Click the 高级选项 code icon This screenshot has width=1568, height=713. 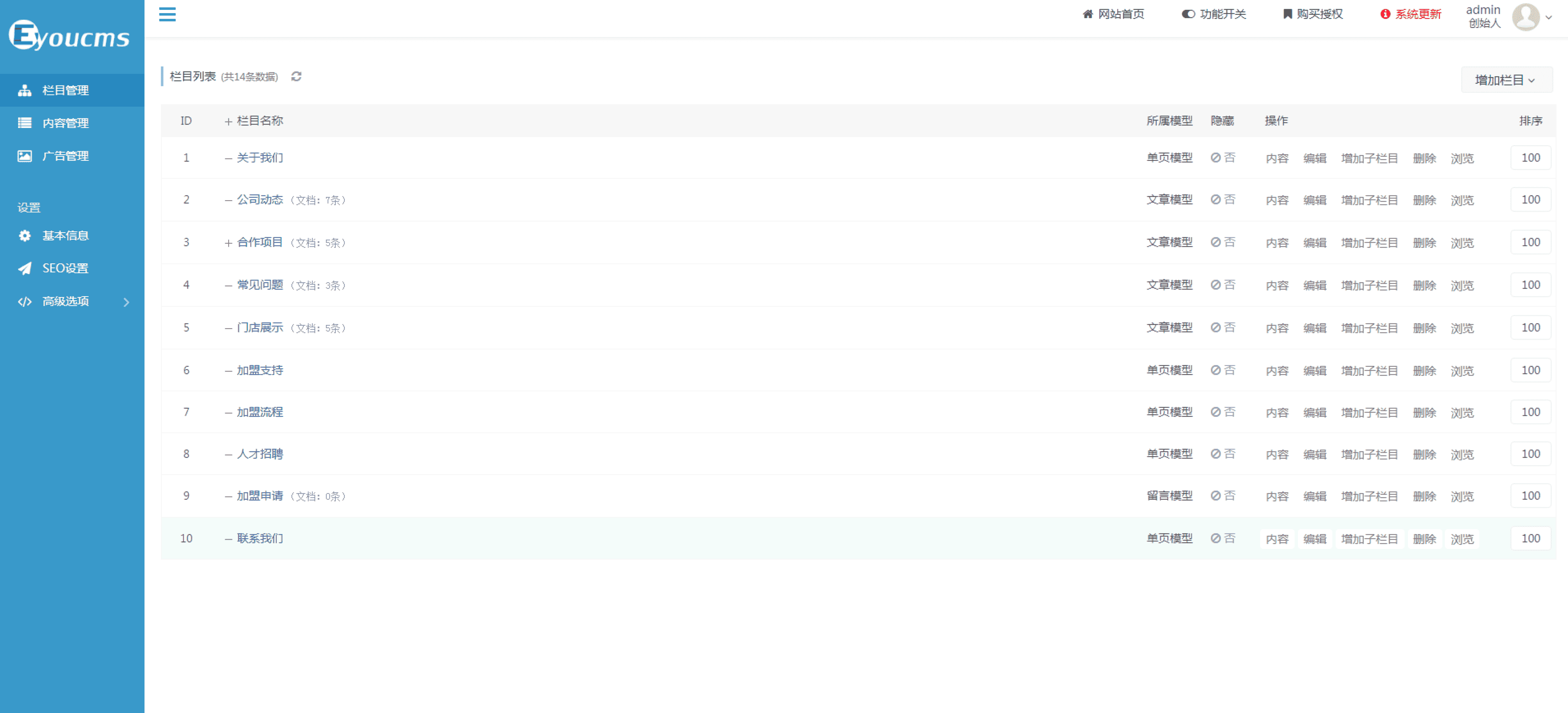coord(25,301)
